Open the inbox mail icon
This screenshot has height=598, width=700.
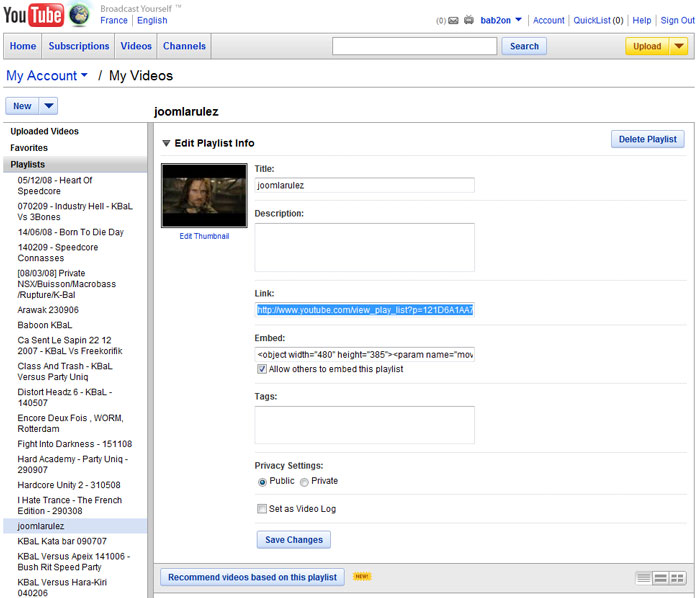(x=452, y=20)
